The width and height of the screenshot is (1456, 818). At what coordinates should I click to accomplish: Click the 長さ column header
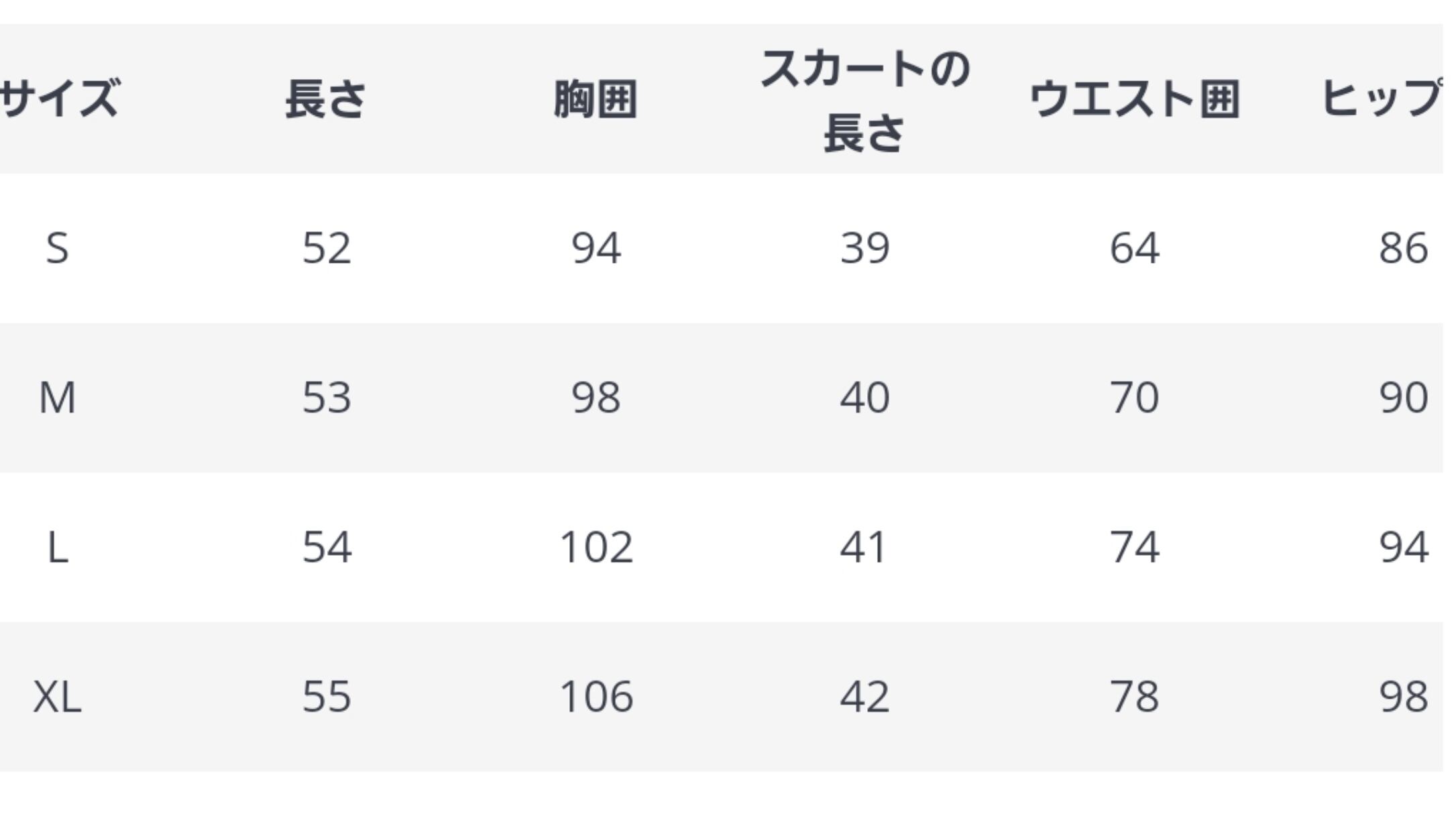326,99
